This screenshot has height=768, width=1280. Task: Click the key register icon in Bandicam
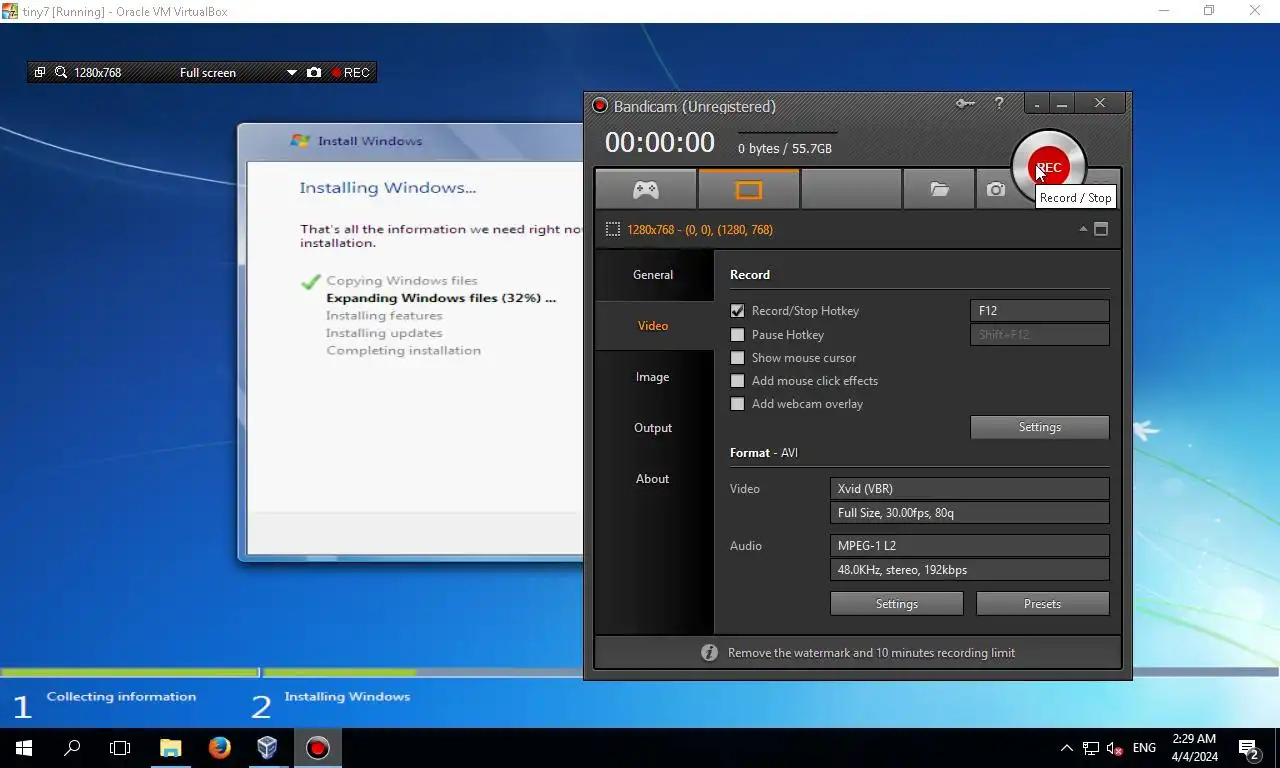pos(965,103)
